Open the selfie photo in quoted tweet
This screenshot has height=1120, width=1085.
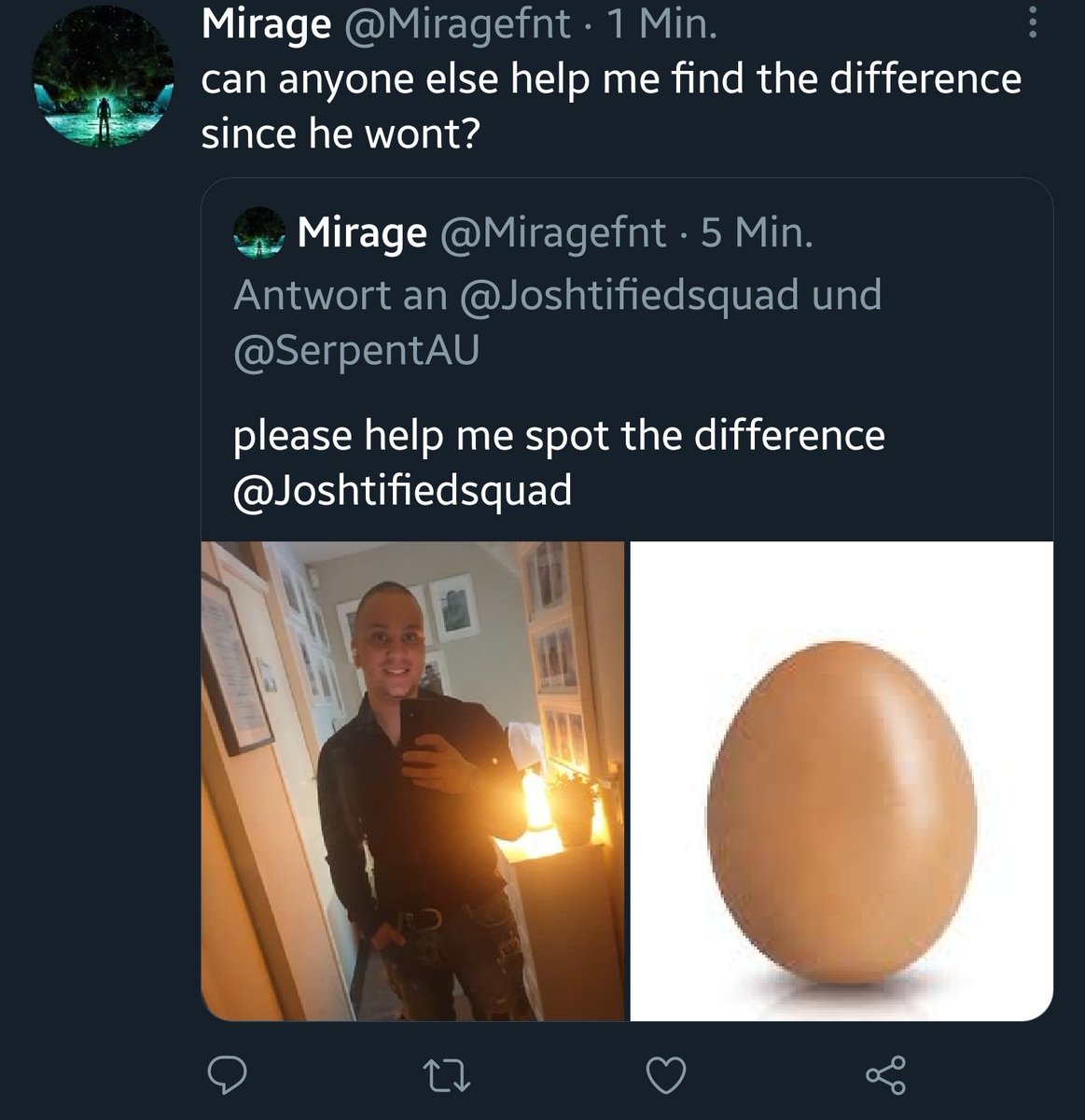click(412, 781)
